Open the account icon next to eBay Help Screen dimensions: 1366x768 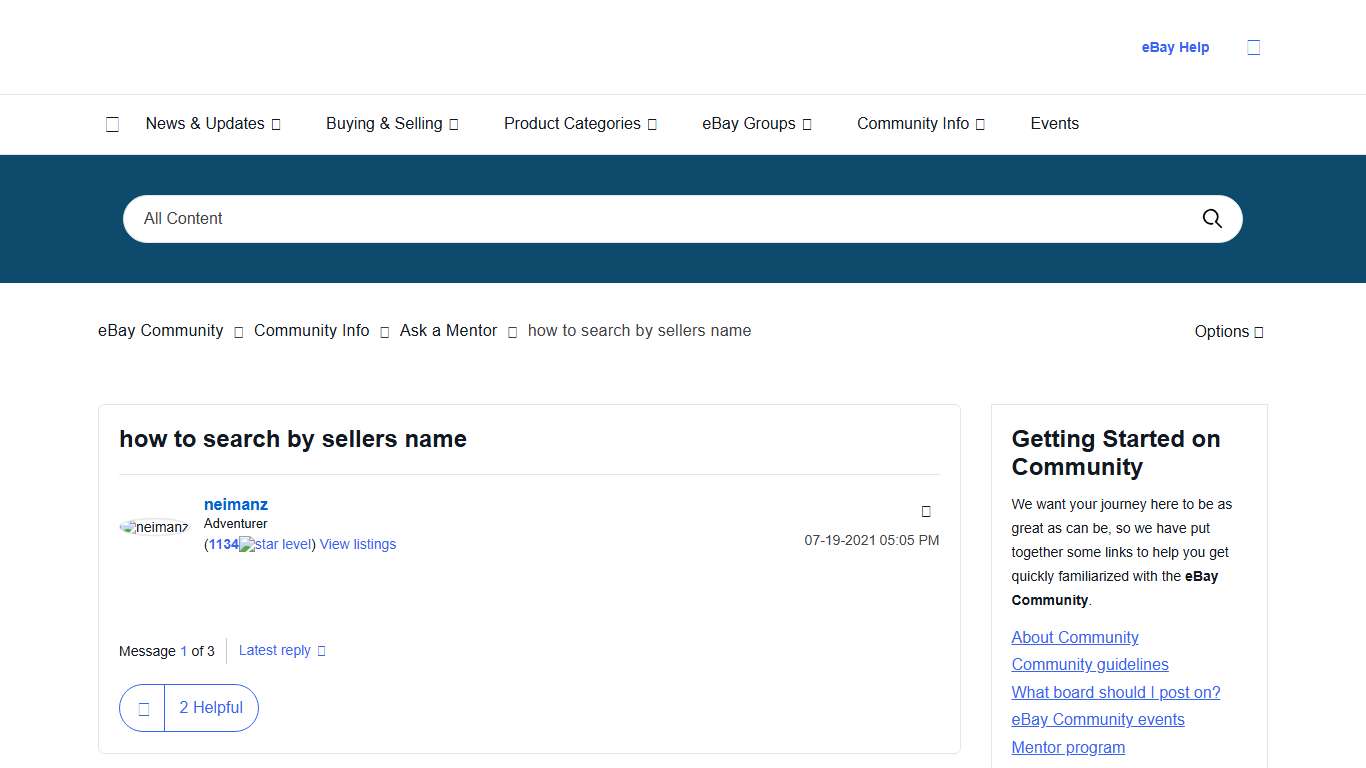point(1253,46)
